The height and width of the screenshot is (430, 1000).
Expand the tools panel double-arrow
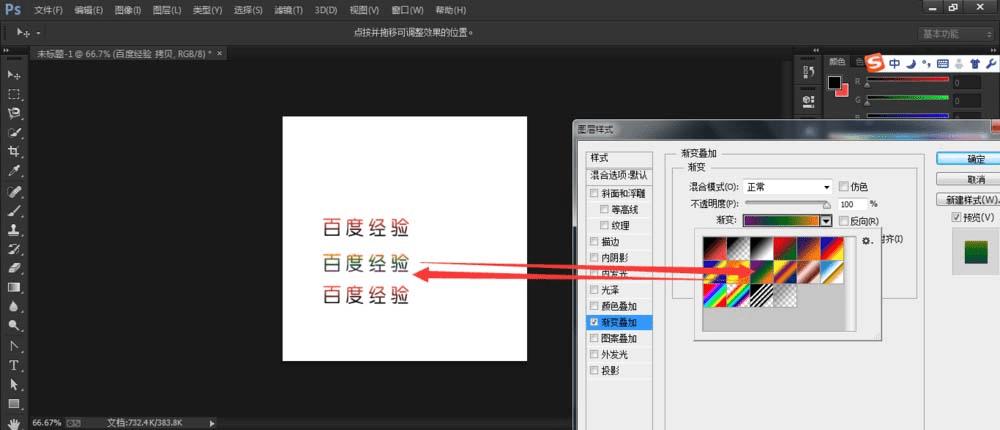[6, 50]
